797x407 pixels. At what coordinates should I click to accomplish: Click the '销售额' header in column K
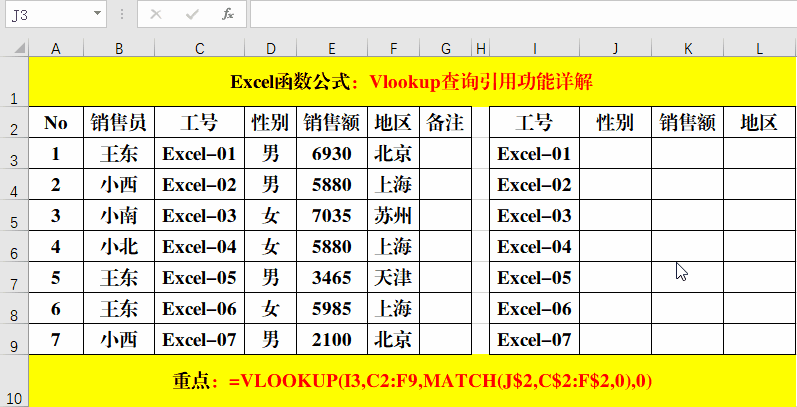pos(688,122)
